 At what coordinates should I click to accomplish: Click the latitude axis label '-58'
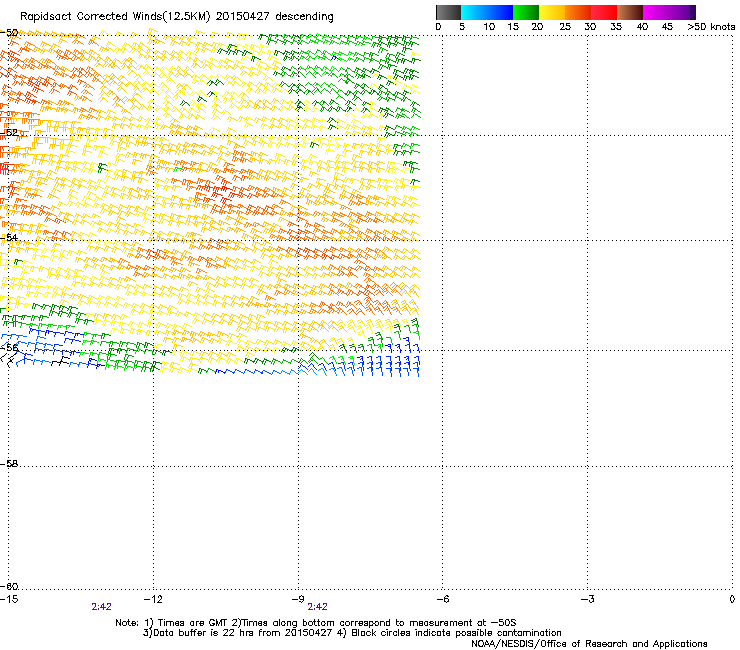[9, 464]
